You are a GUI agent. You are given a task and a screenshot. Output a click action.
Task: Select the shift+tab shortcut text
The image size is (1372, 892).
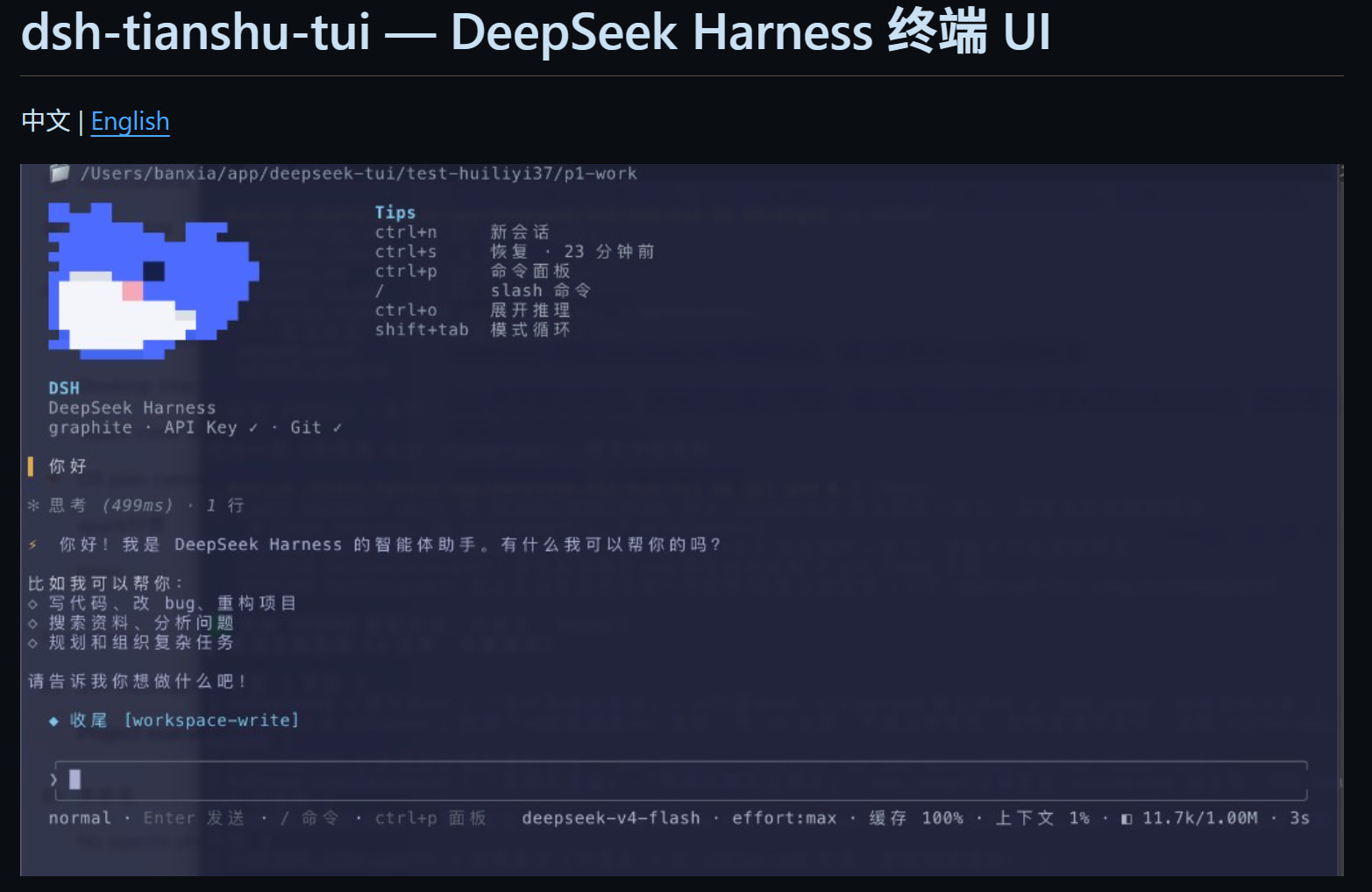click(x=422, y=329)
